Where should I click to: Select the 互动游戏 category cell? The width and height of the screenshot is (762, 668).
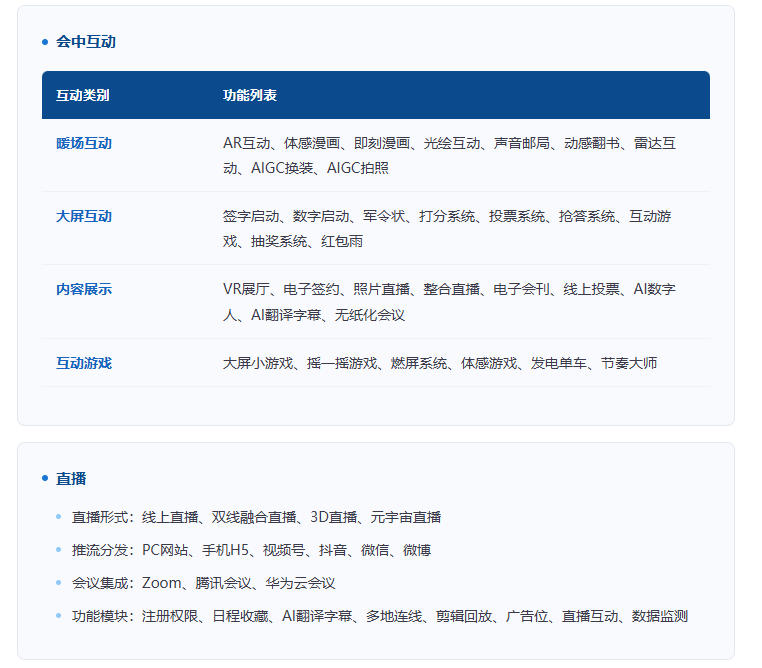point(84,363)
